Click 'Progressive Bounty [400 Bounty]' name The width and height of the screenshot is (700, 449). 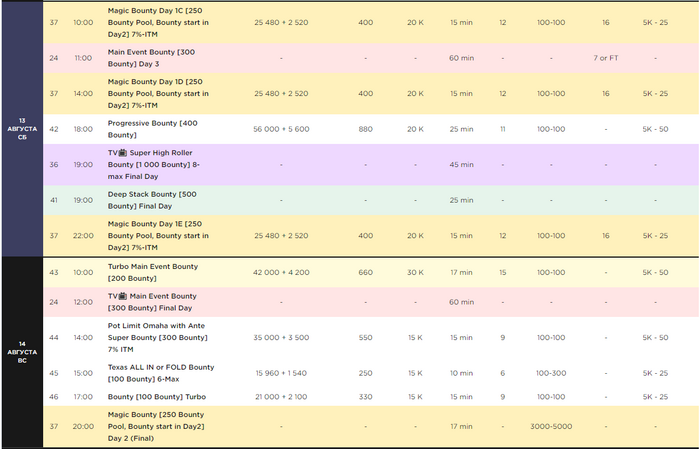coord(152,129)
